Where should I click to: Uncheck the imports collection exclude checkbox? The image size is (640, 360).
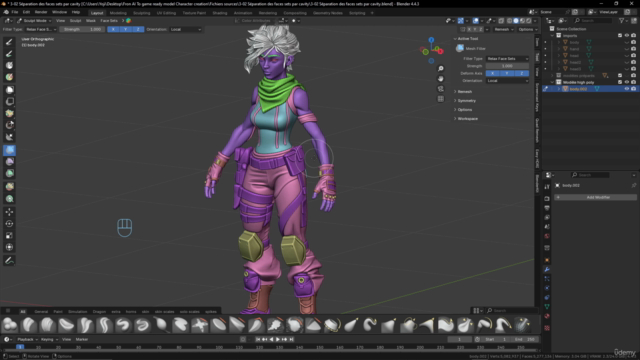point(620,36)
